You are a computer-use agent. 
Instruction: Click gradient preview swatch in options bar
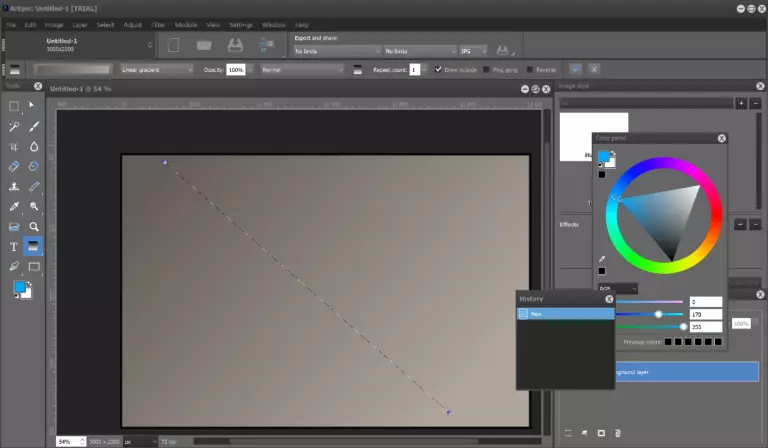click(72, 70)
